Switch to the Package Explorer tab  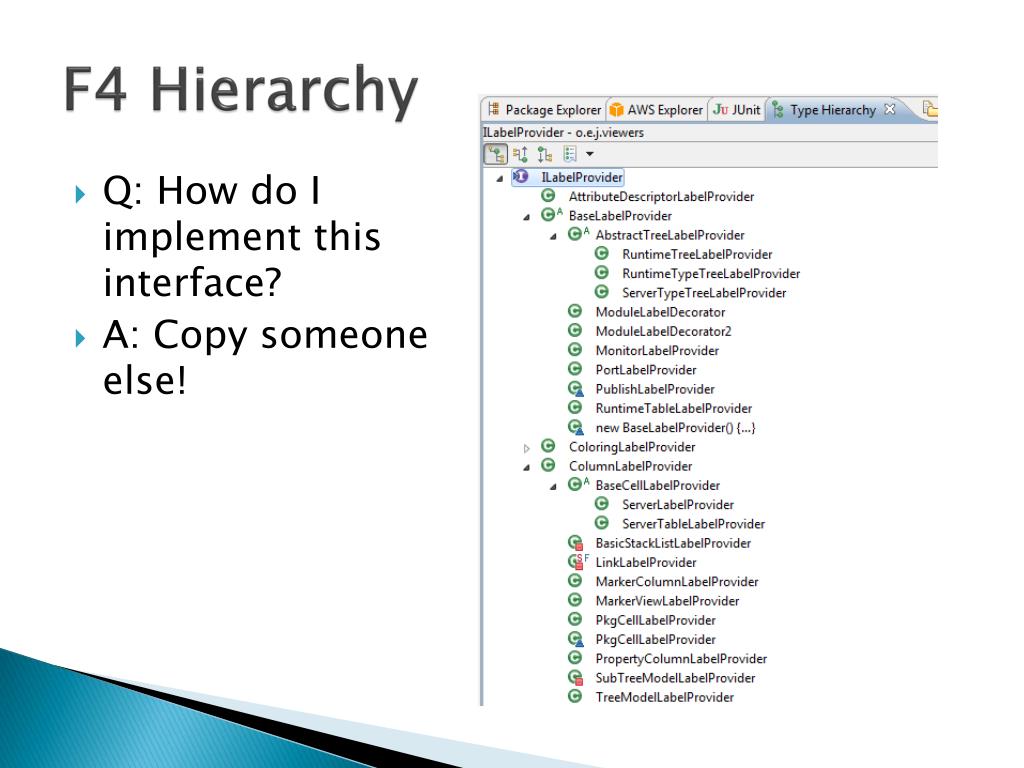545,110
